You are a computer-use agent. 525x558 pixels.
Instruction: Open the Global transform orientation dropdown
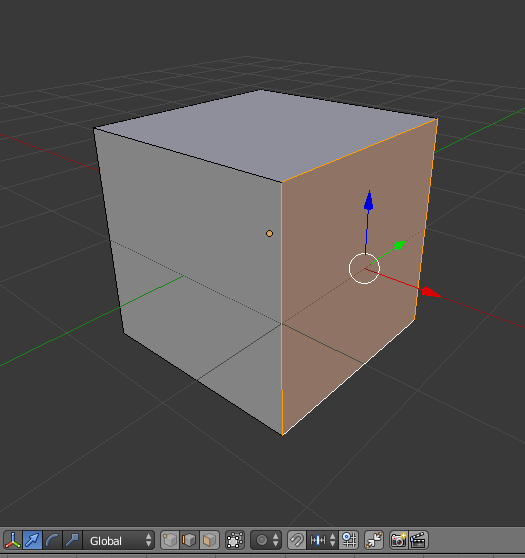(119, 540)
